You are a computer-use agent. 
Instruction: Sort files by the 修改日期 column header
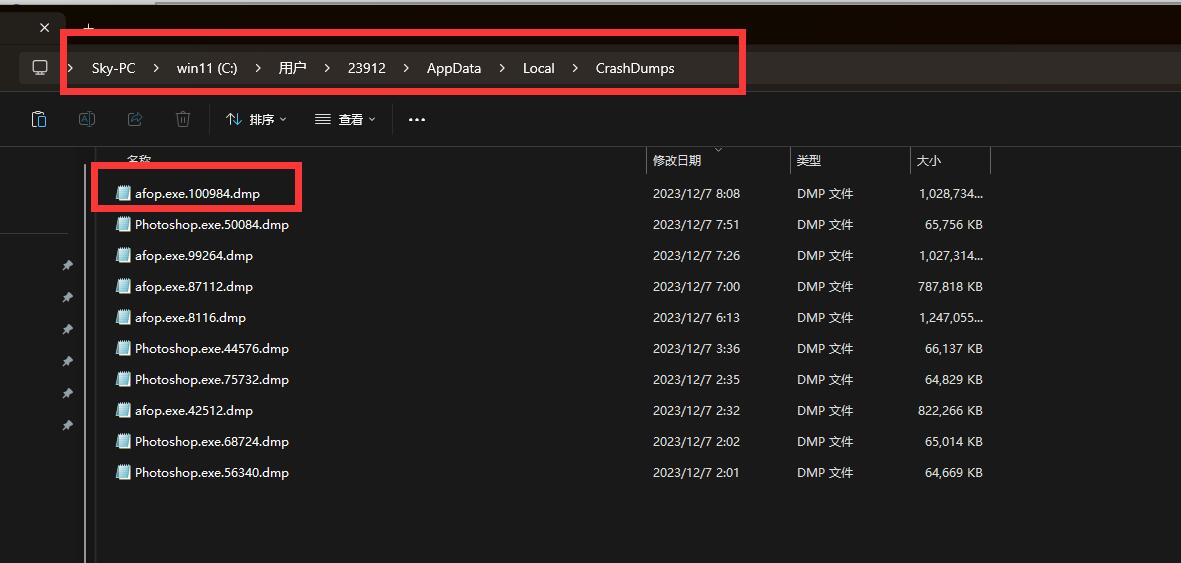coord(677,161)
